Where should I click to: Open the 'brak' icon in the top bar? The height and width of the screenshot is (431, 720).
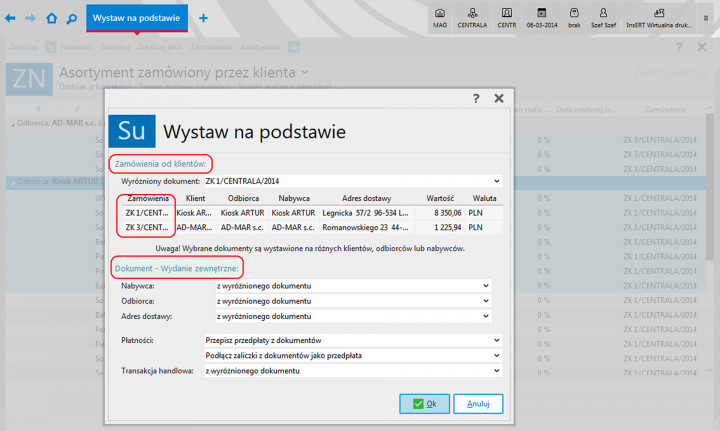(x=574, y=18)
